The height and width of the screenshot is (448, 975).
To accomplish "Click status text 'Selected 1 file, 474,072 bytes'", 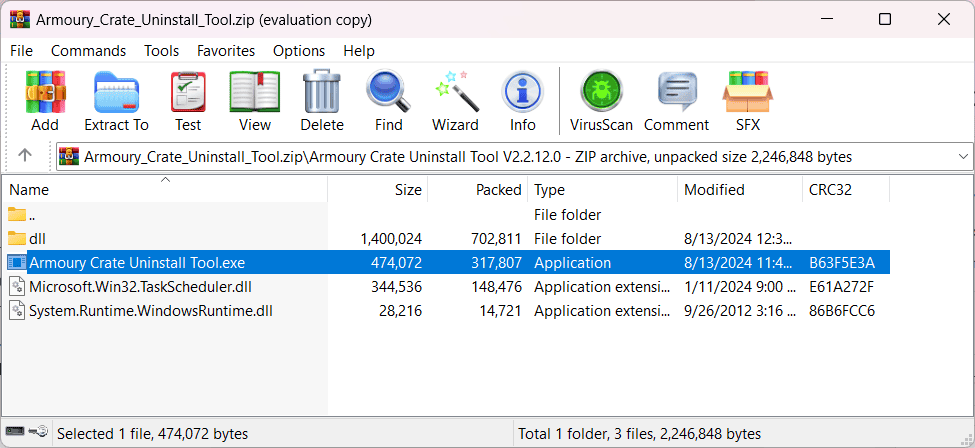I will [152, 434].
